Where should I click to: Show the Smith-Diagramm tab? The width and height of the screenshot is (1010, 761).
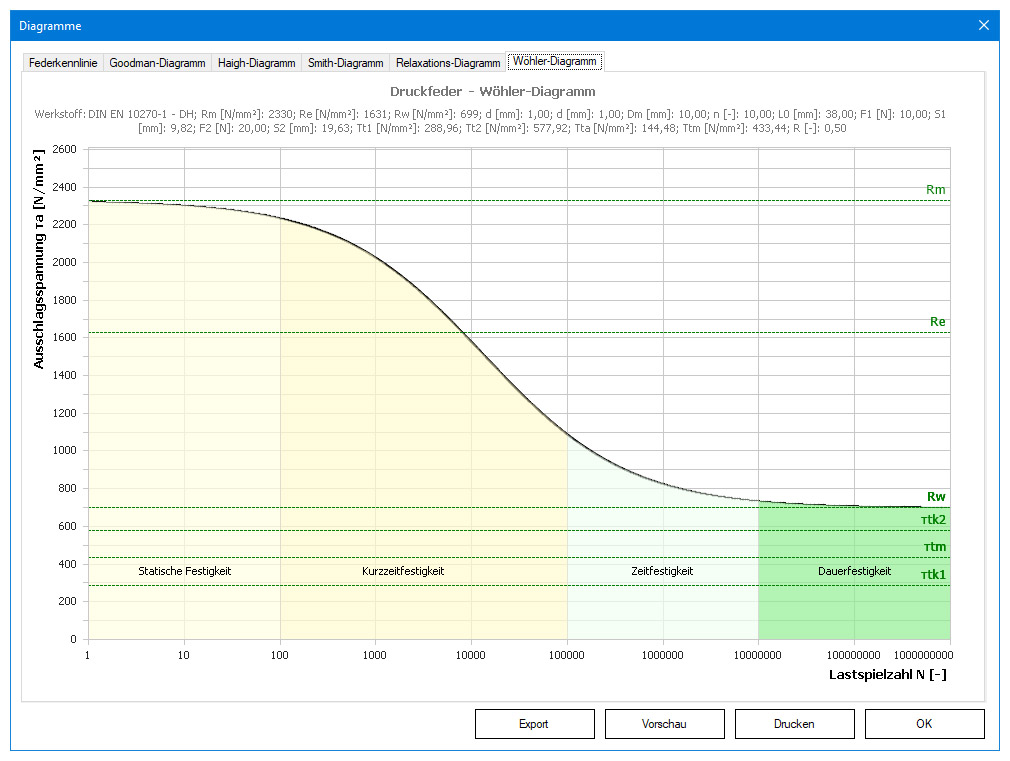pos(345,63)
